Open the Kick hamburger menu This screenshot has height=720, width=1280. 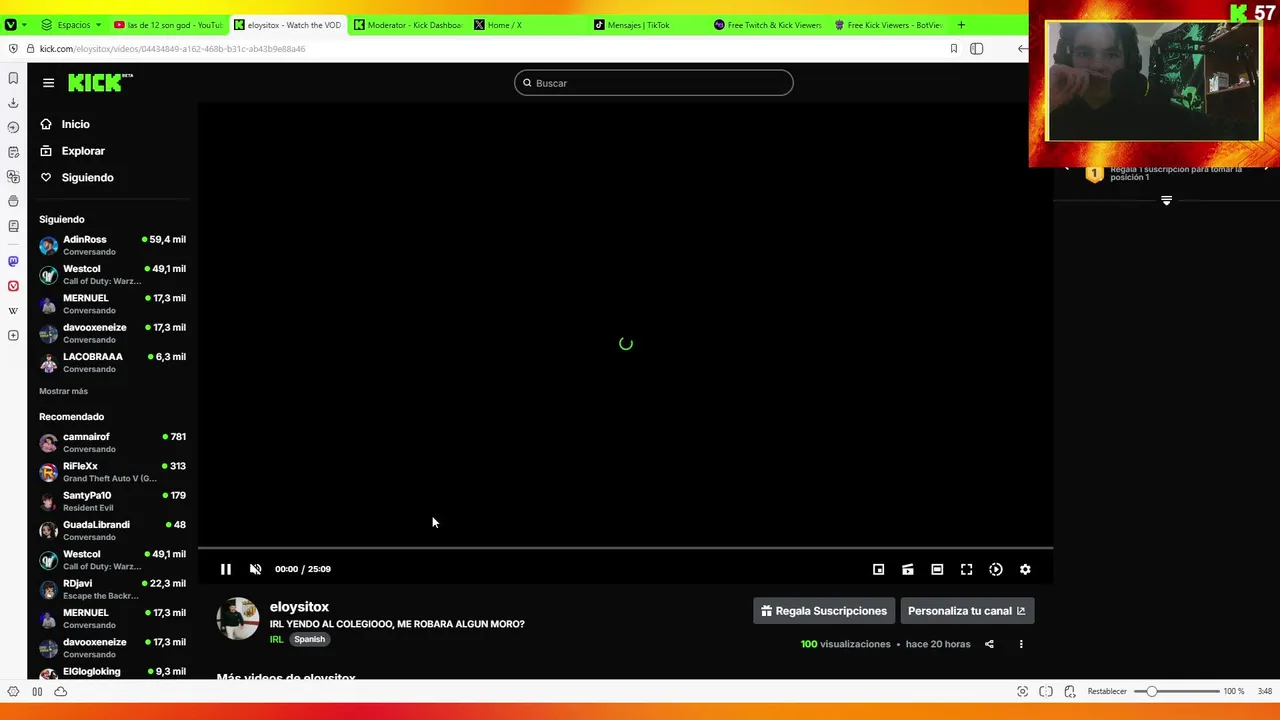48,83
